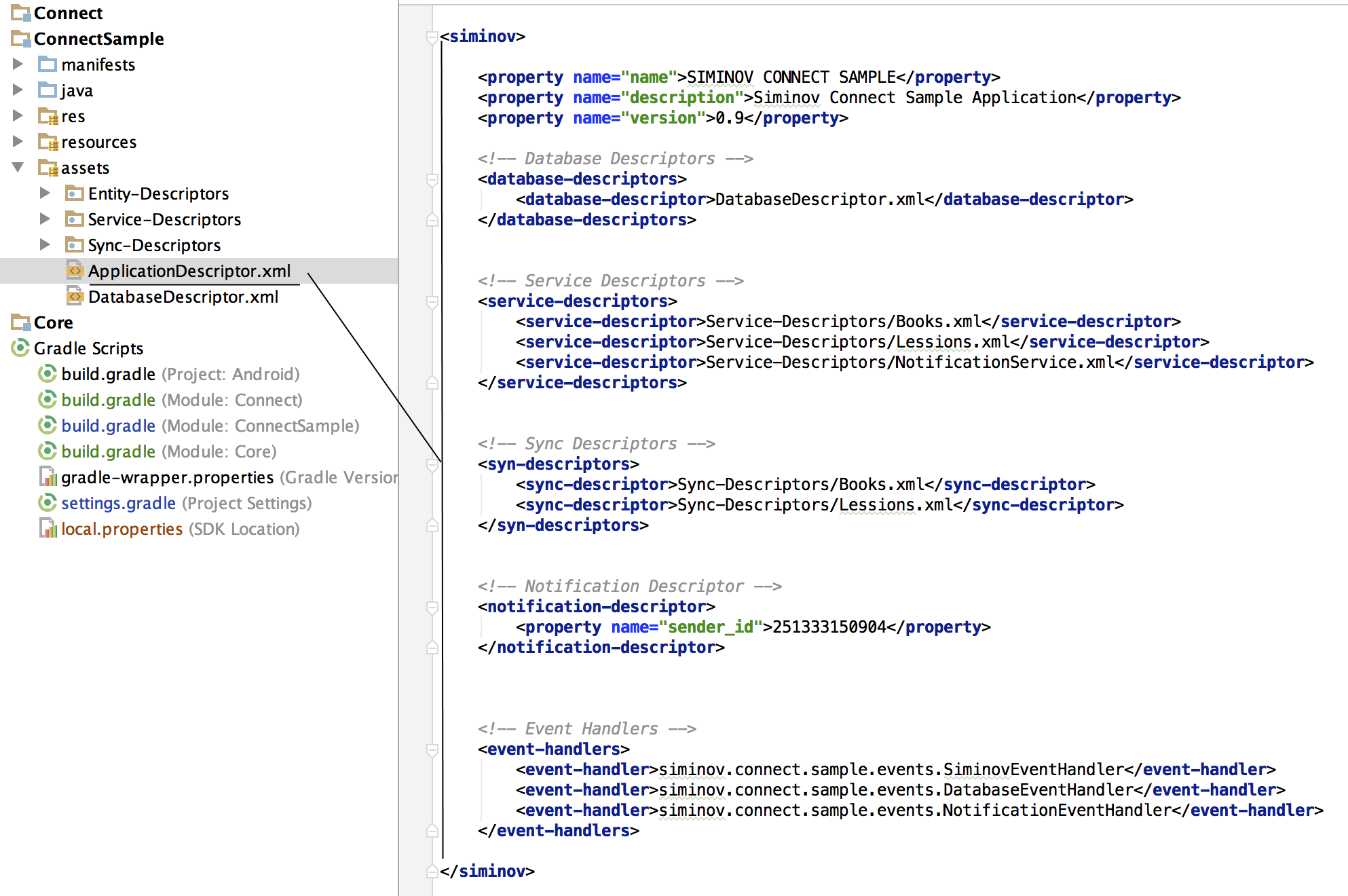Click the res folder icon

point(48,116)
